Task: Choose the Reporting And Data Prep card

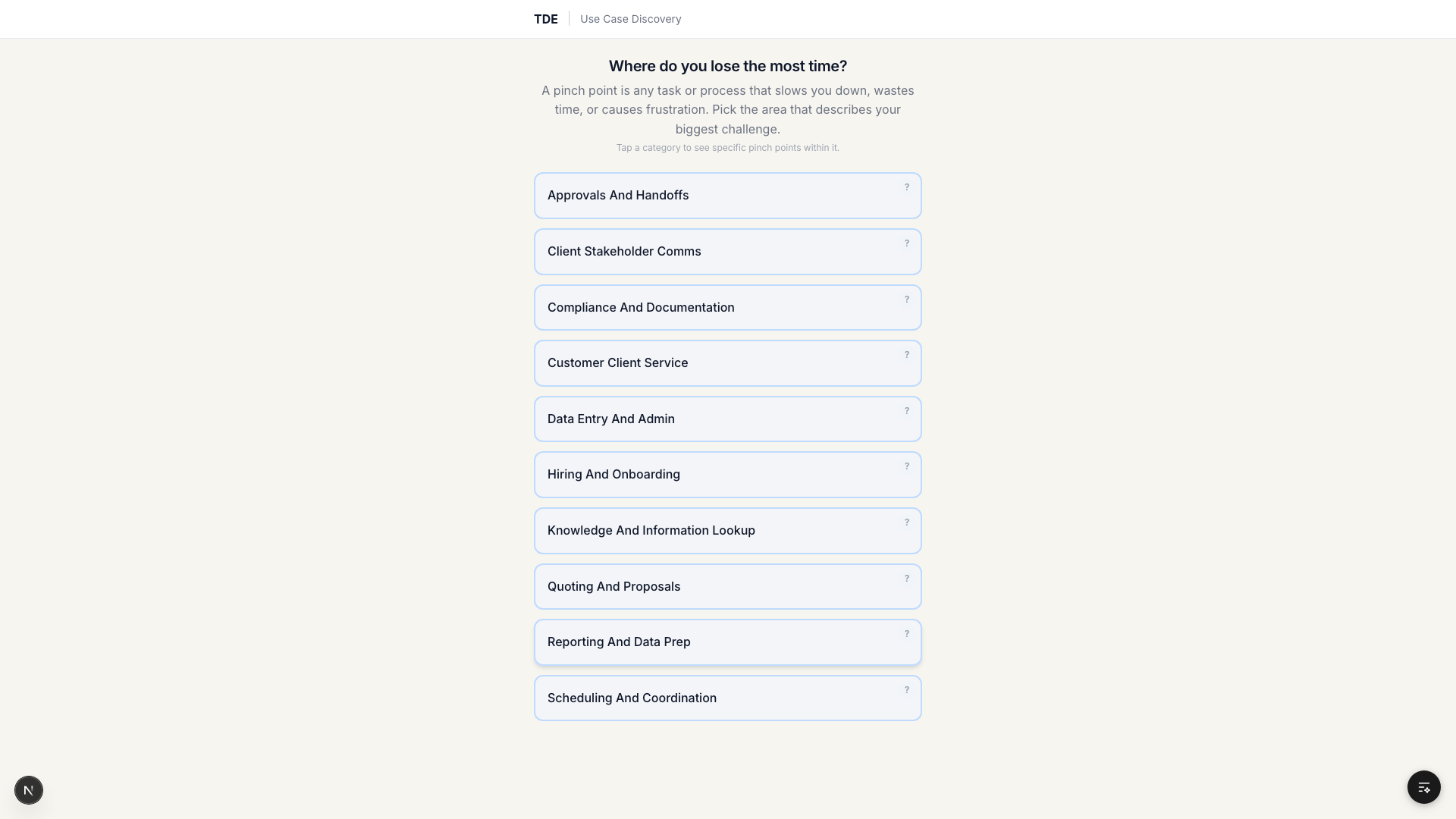Action: [727, 642]
